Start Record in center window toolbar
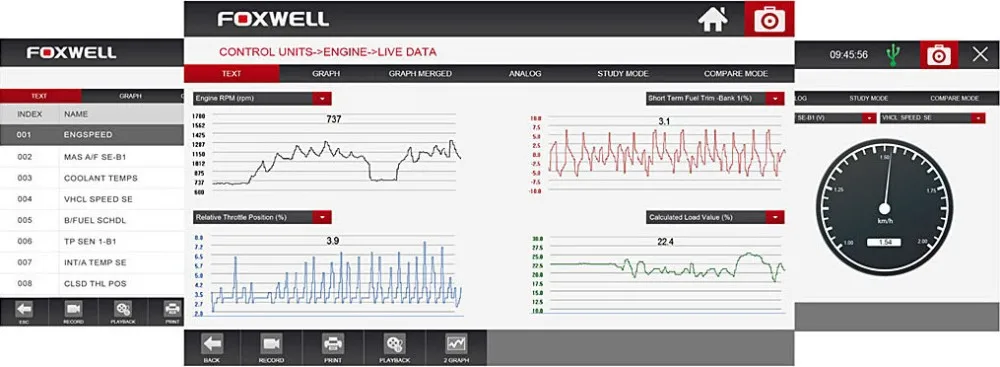This screenshot has height=367, width=1000. 271,348
